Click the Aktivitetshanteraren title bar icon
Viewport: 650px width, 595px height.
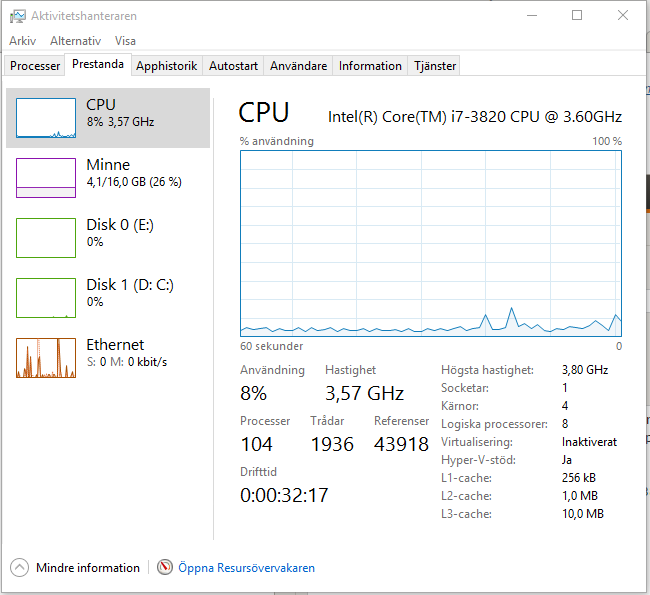18,16
